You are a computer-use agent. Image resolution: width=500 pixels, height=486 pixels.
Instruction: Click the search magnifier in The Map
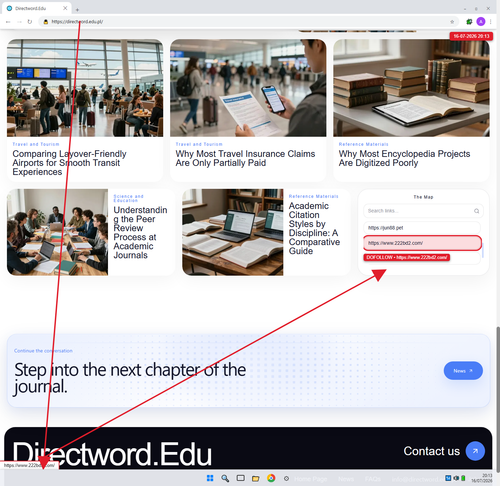point(476,211)
